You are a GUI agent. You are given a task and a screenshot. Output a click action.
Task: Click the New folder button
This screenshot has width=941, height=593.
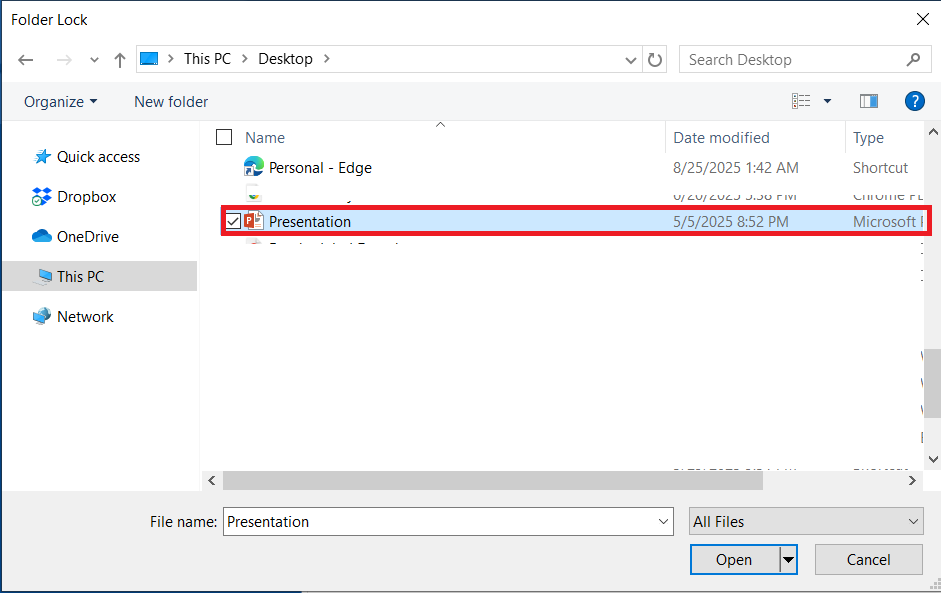171,101
